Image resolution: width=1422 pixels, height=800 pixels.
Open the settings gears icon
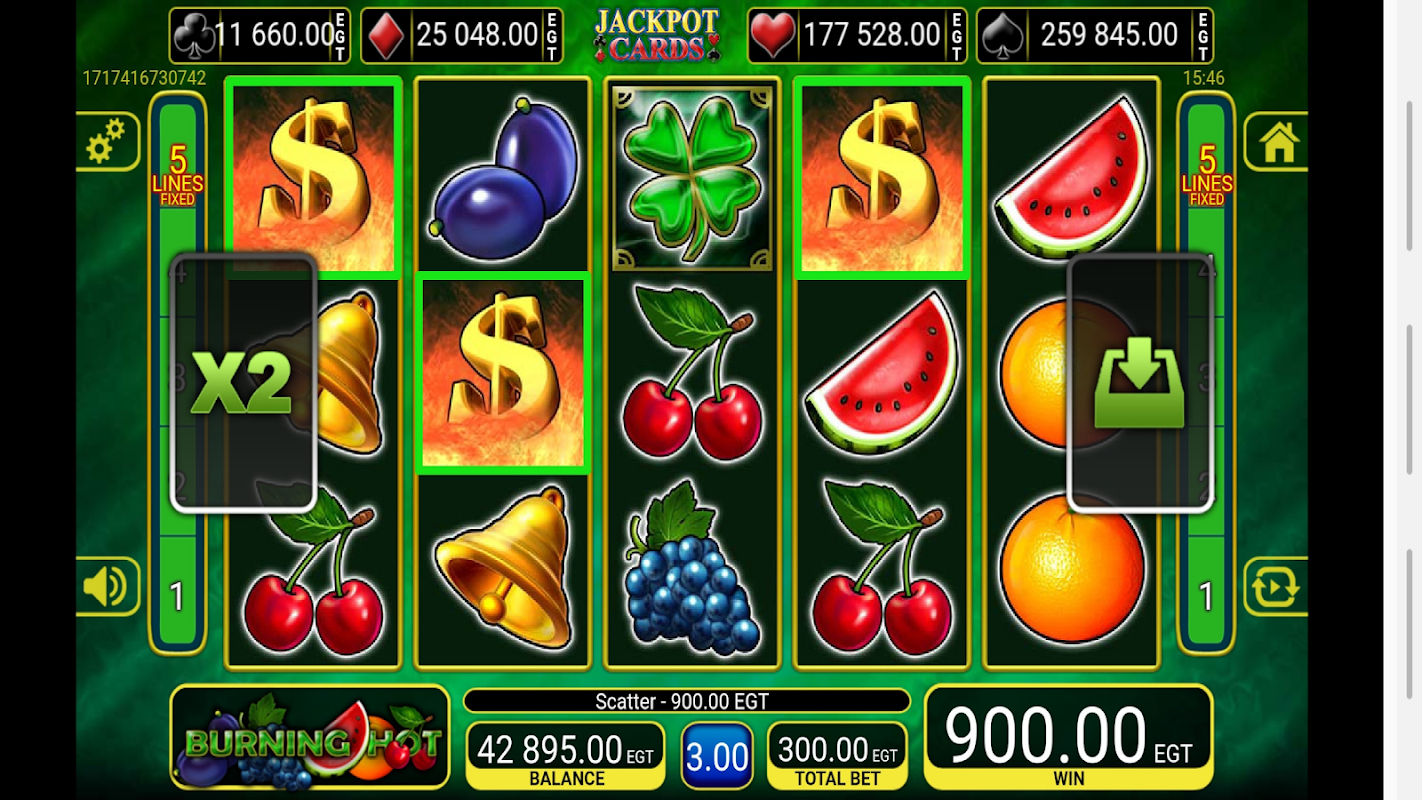(x=106, y=141)
